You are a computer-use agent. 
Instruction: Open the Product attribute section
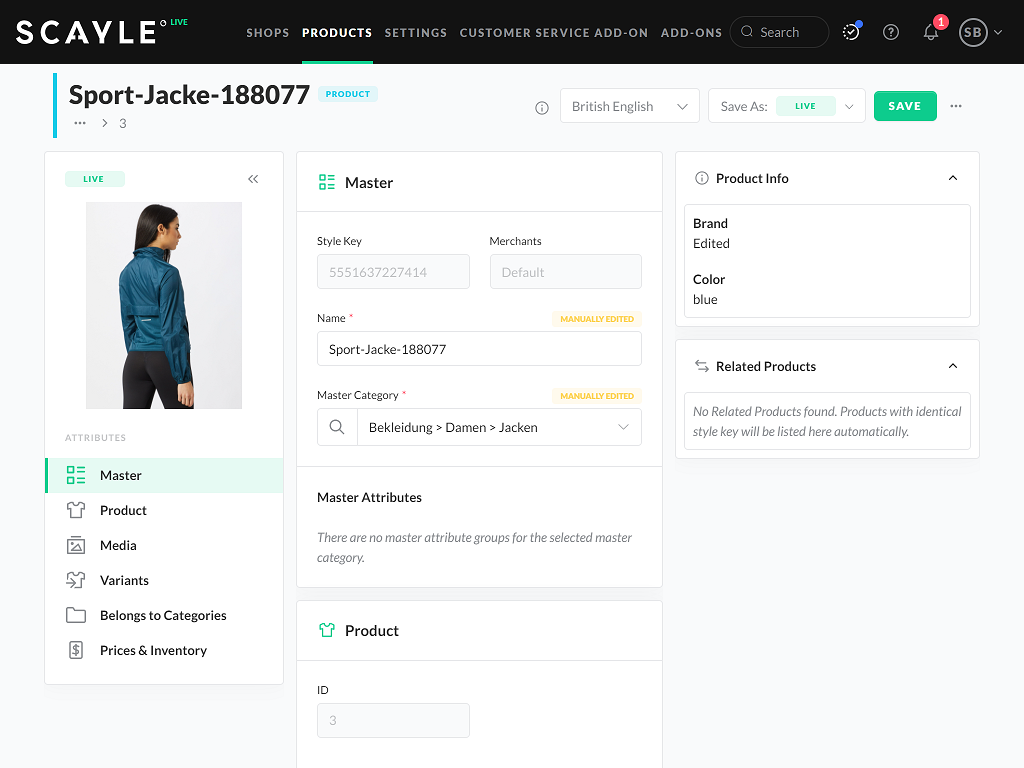click(122, 510)
